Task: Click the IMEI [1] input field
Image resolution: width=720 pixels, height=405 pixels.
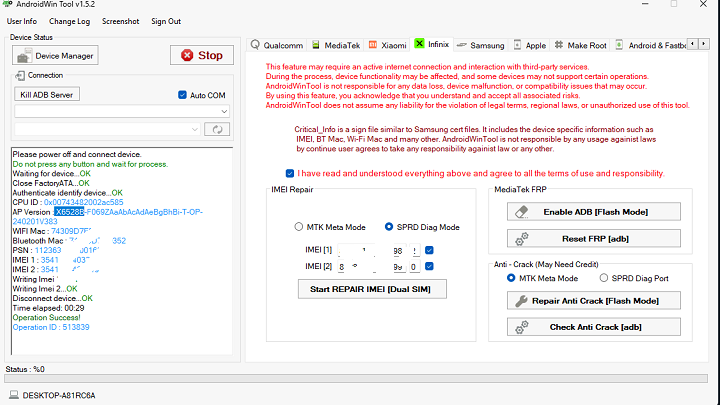Action: 377,248
